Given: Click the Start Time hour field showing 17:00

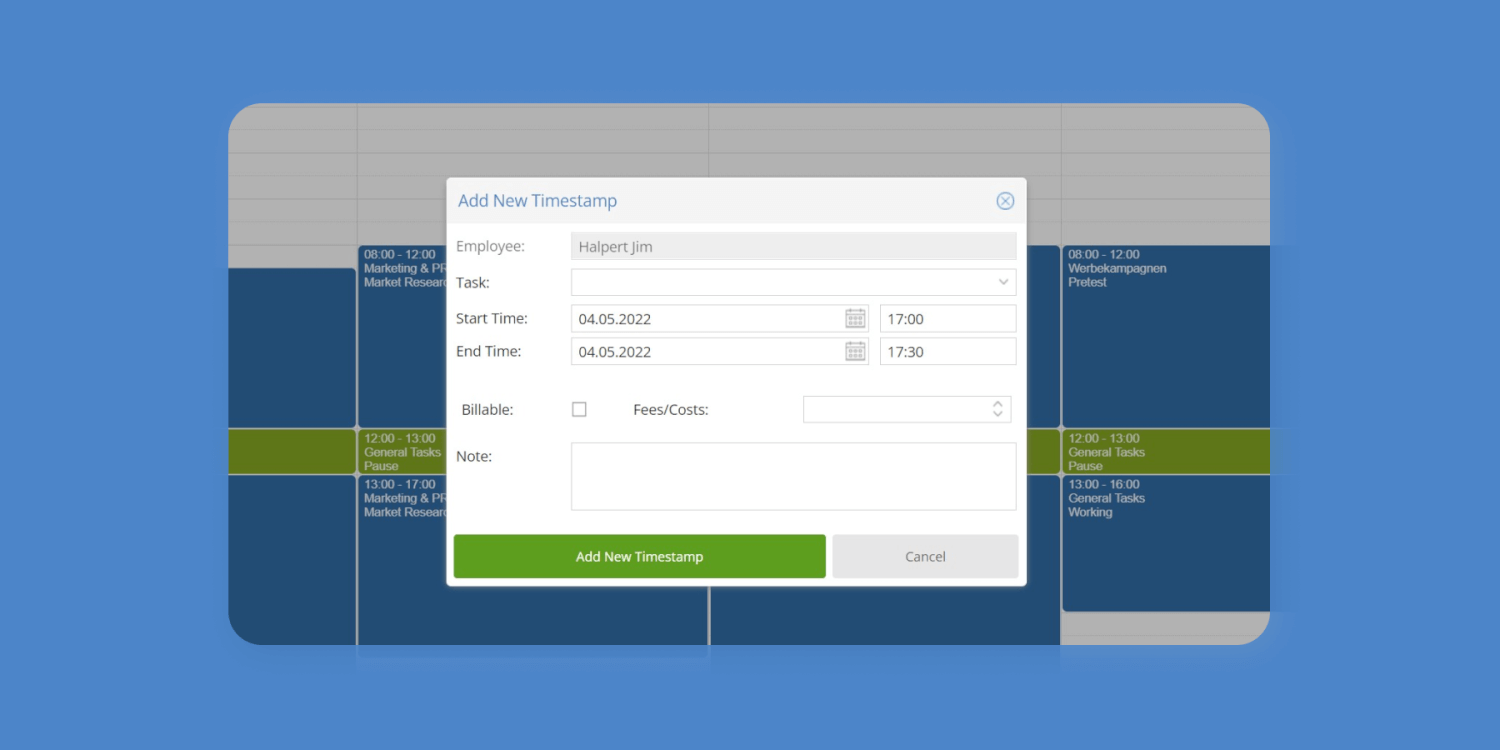Looking at the screenshot, I should pyautogui.click(x=947, y=318).
